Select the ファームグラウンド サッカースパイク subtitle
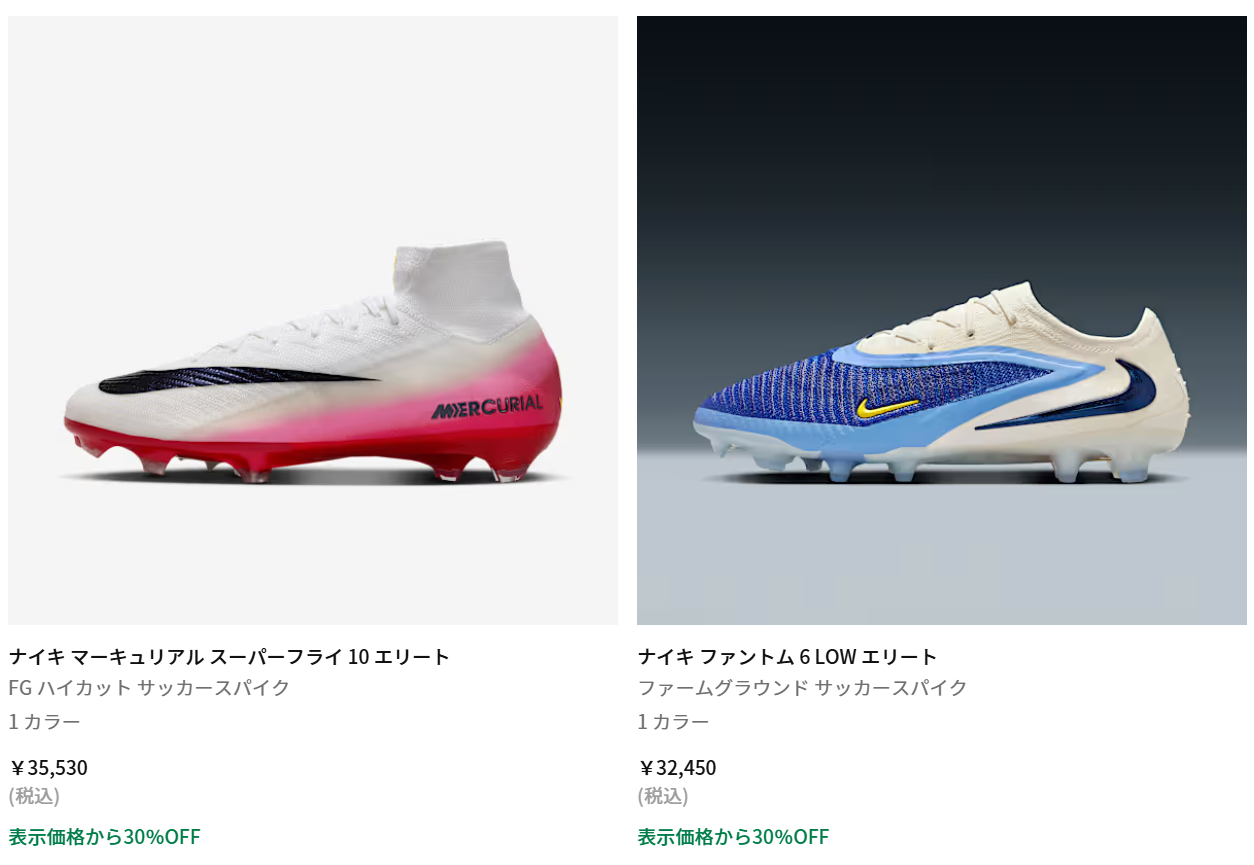1254x865 pixels. (x=803, y=688)
